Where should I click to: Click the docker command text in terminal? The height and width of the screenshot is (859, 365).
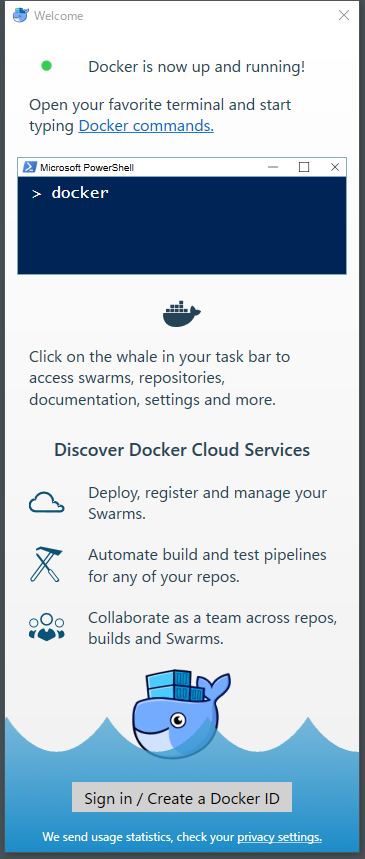[80, 193]
